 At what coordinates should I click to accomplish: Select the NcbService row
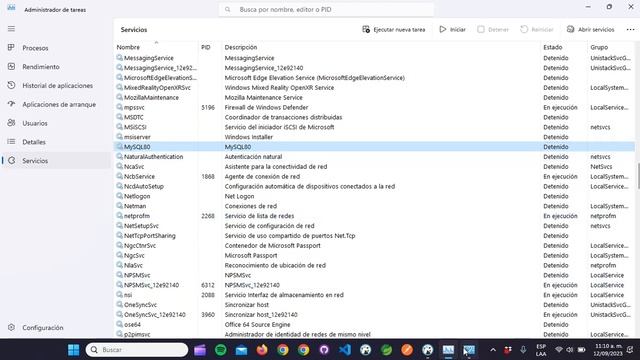click(374, 176)
